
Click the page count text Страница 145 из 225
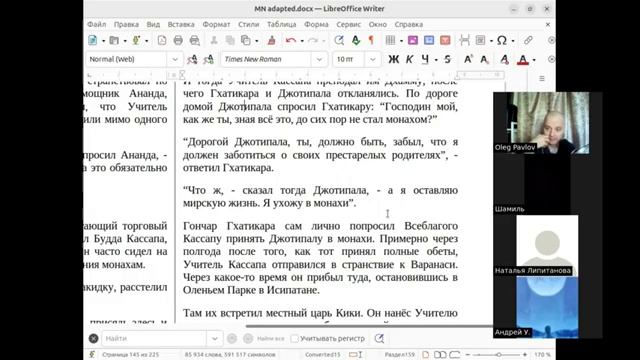[131, 355]
